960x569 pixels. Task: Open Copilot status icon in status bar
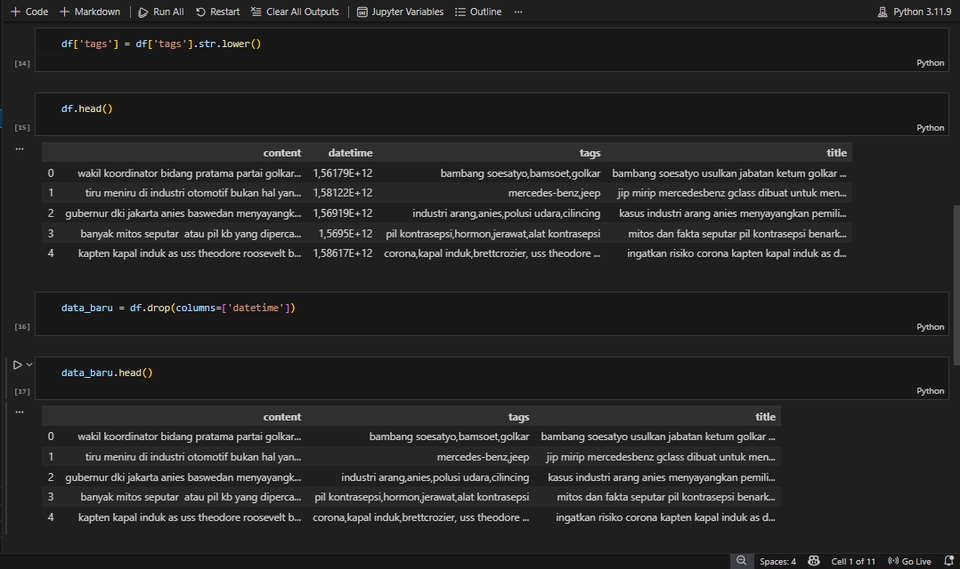coord(814,561)
